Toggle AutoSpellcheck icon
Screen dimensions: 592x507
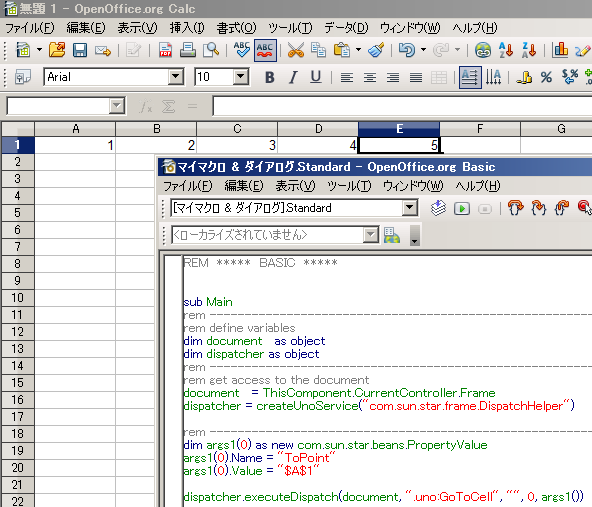pos(265,50)
